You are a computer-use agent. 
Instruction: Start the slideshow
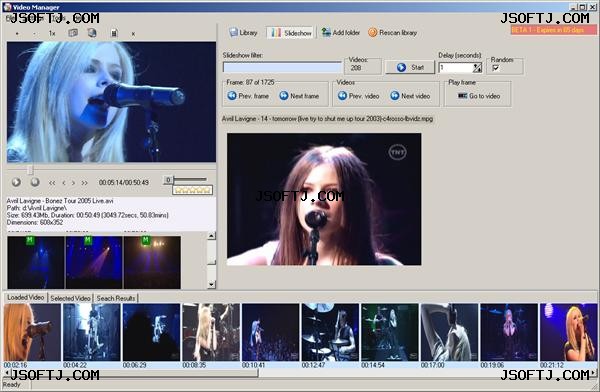click(x=410, y=67)
